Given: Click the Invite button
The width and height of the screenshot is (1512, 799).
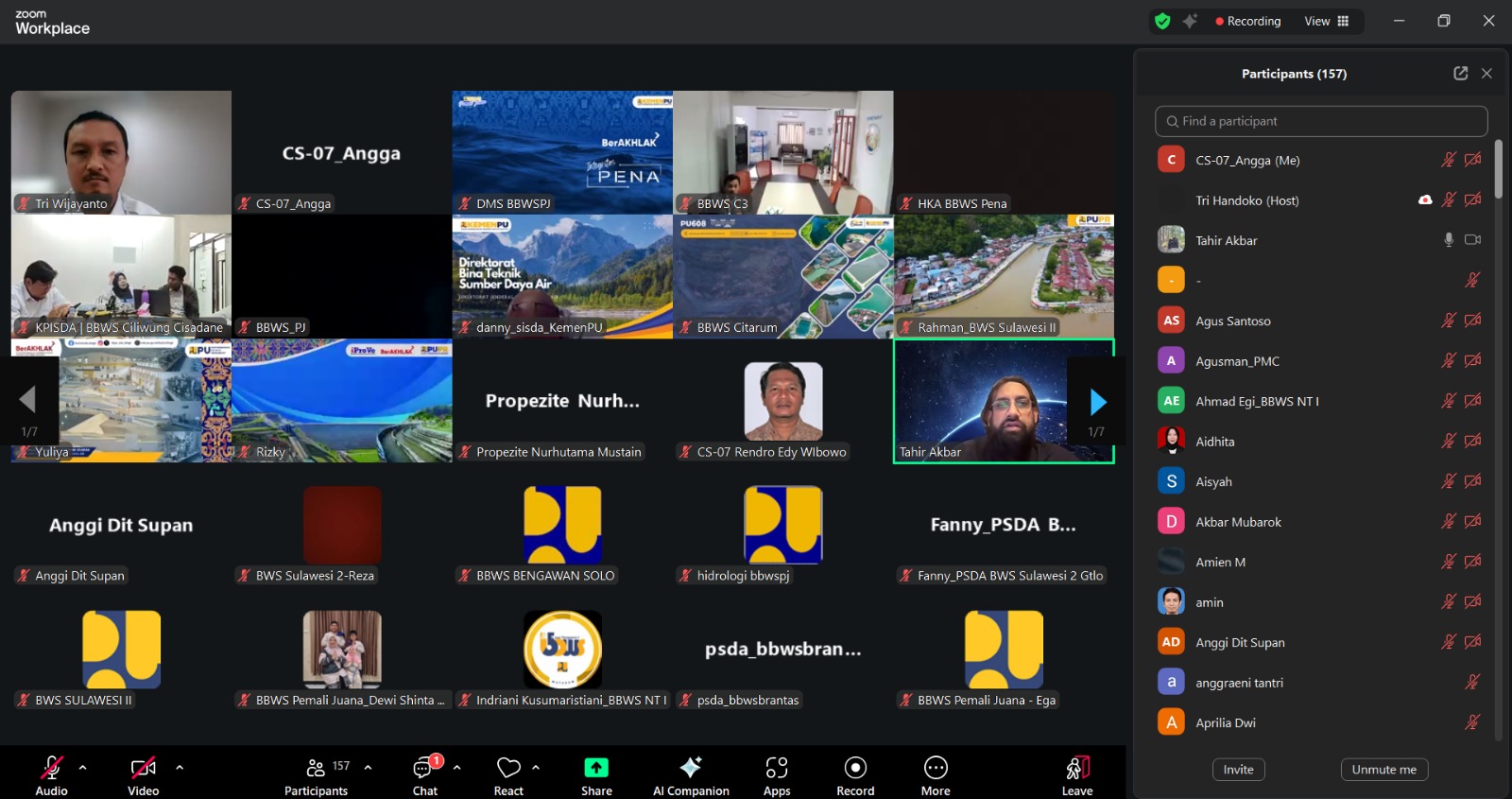Looking at the screenshot, I should pos(1238,770).
